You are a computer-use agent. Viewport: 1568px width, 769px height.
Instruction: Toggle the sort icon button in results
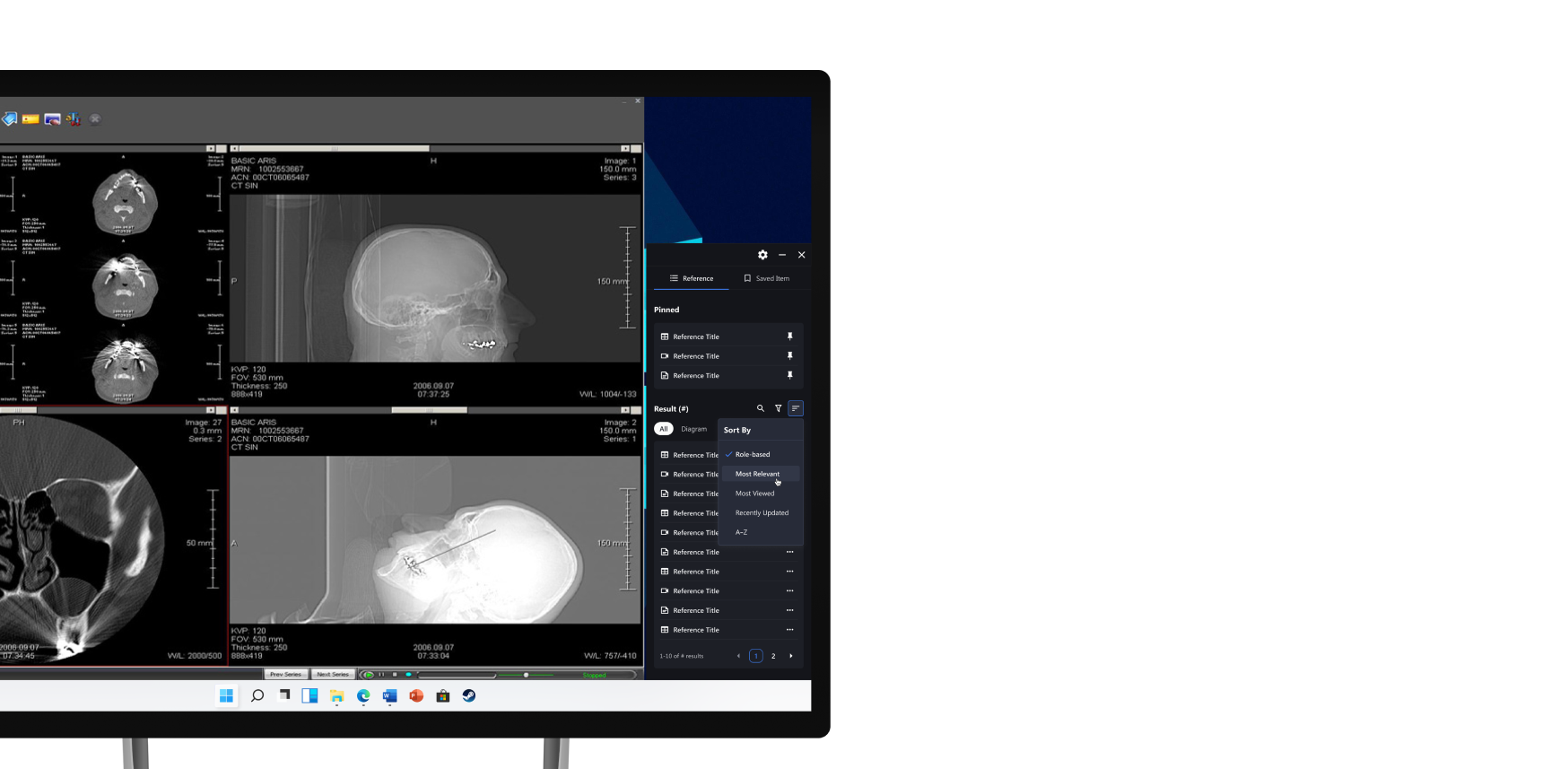coord(795,408)
